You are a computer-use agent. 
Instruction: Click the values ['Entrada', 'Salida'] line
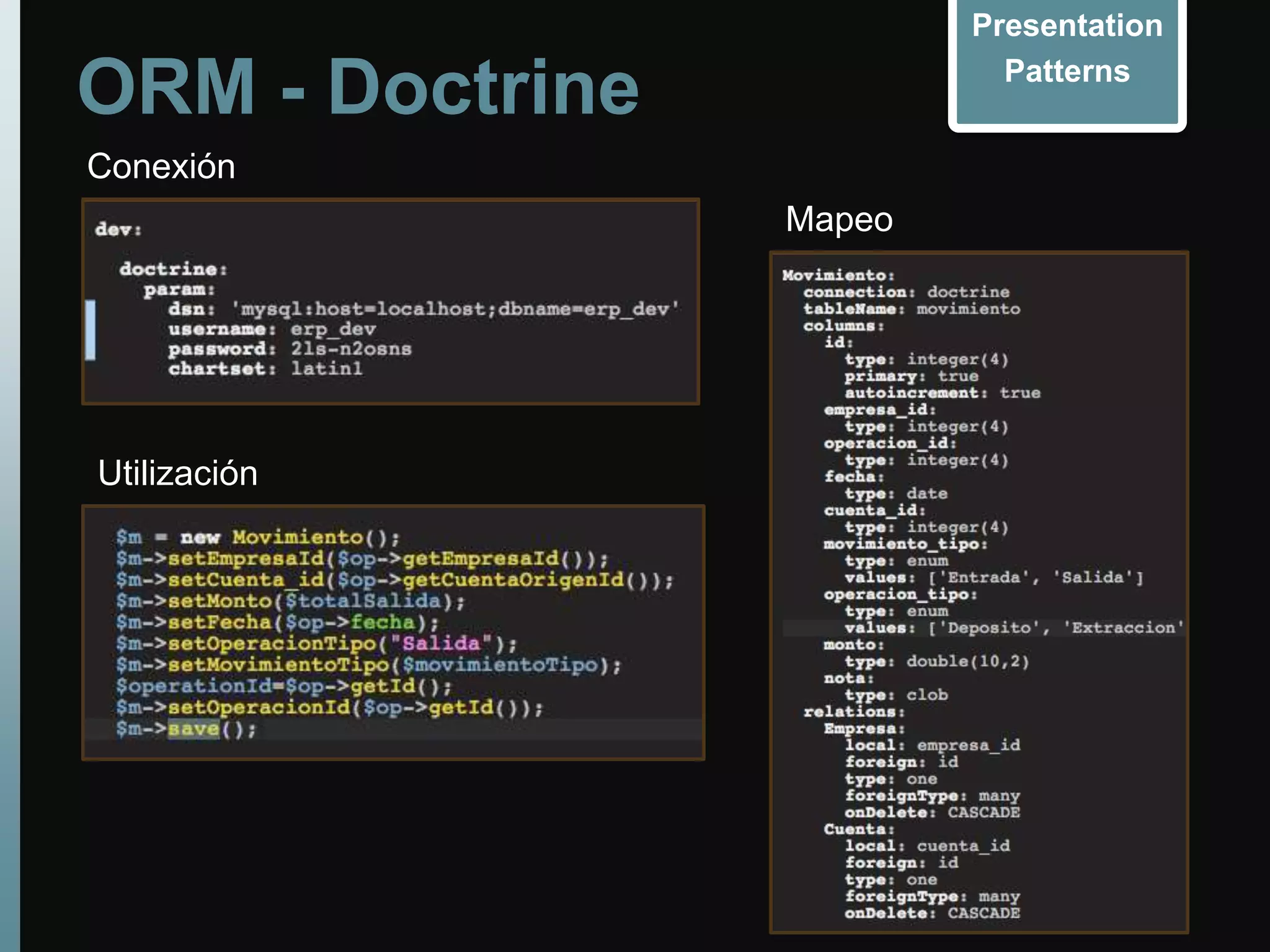click(x=993, y=578)
